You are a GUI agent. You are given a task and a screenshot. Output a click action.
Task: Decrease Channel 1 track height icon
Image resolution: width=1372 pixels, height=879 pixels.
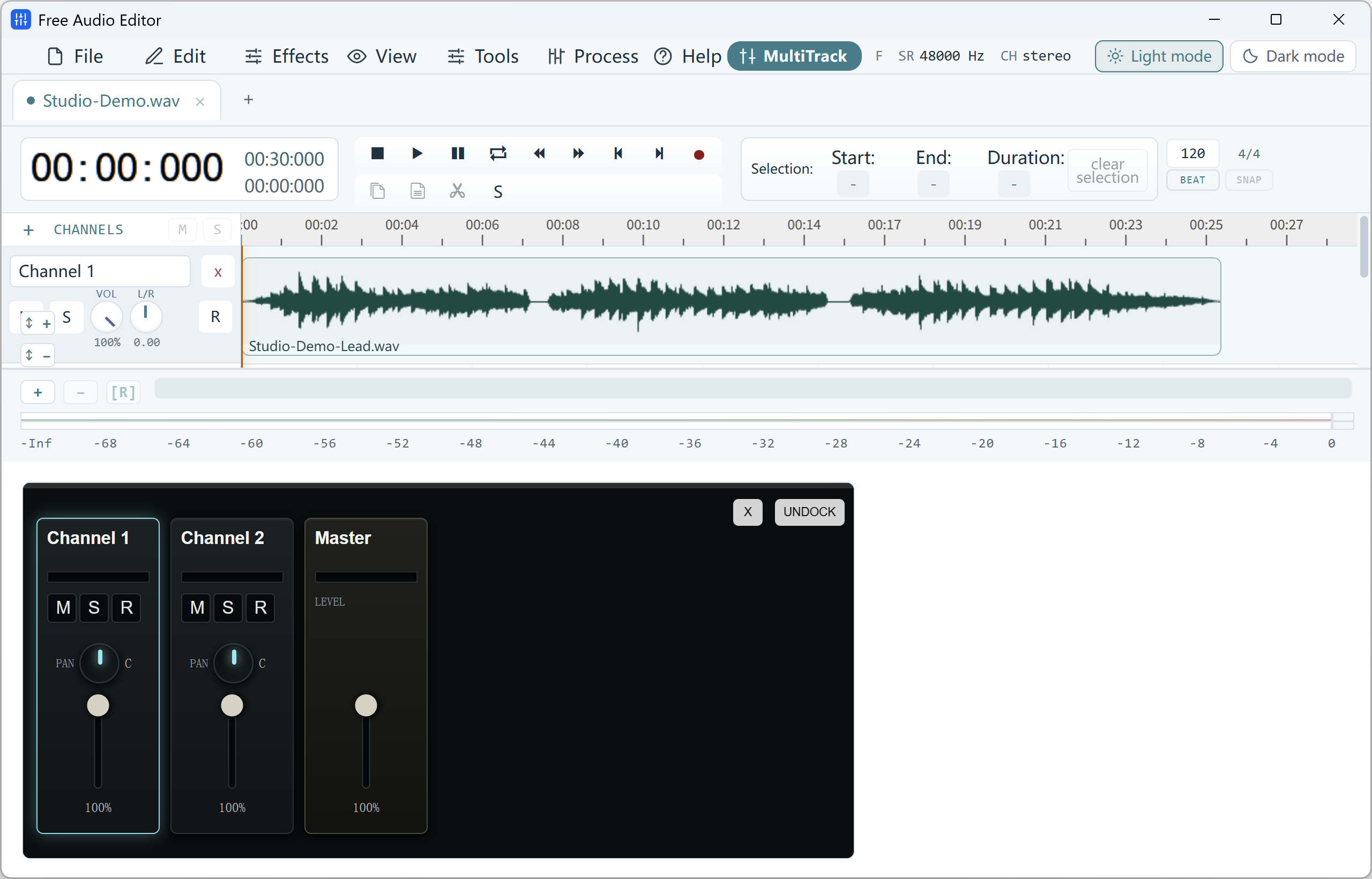38,355
